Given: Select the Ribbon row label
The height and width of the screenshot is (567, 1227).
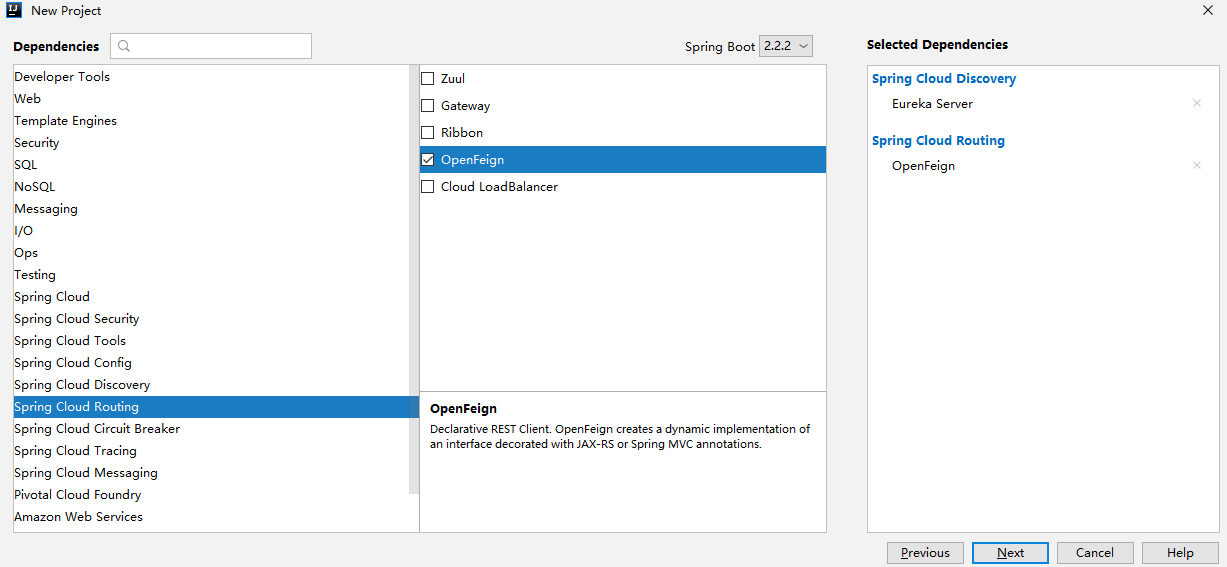Looking at the screenshot, I should pos(462,133).
